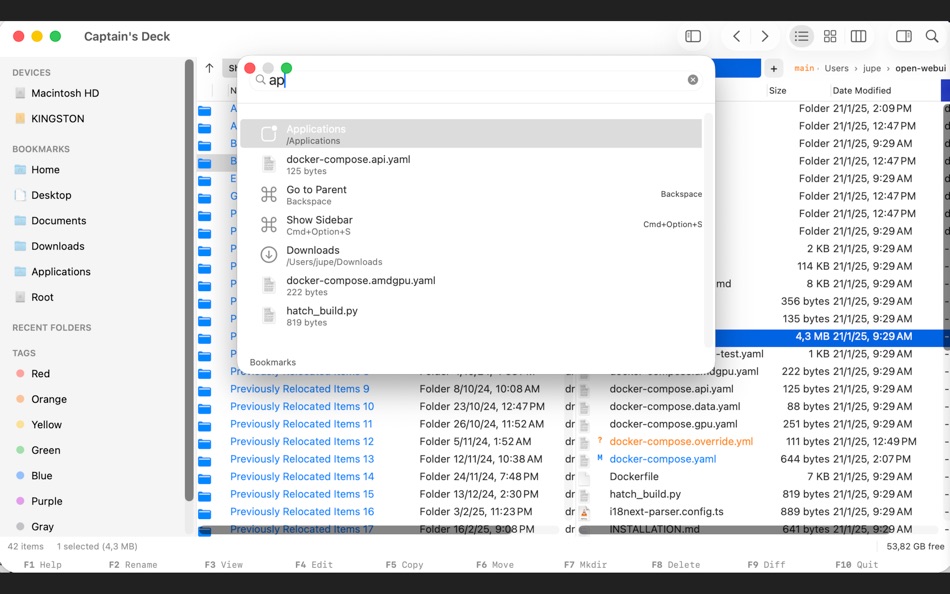This screenshot has width=950, height=594.
Task: Click F1 Help in the function bar
Action: (x=42, y=565)
